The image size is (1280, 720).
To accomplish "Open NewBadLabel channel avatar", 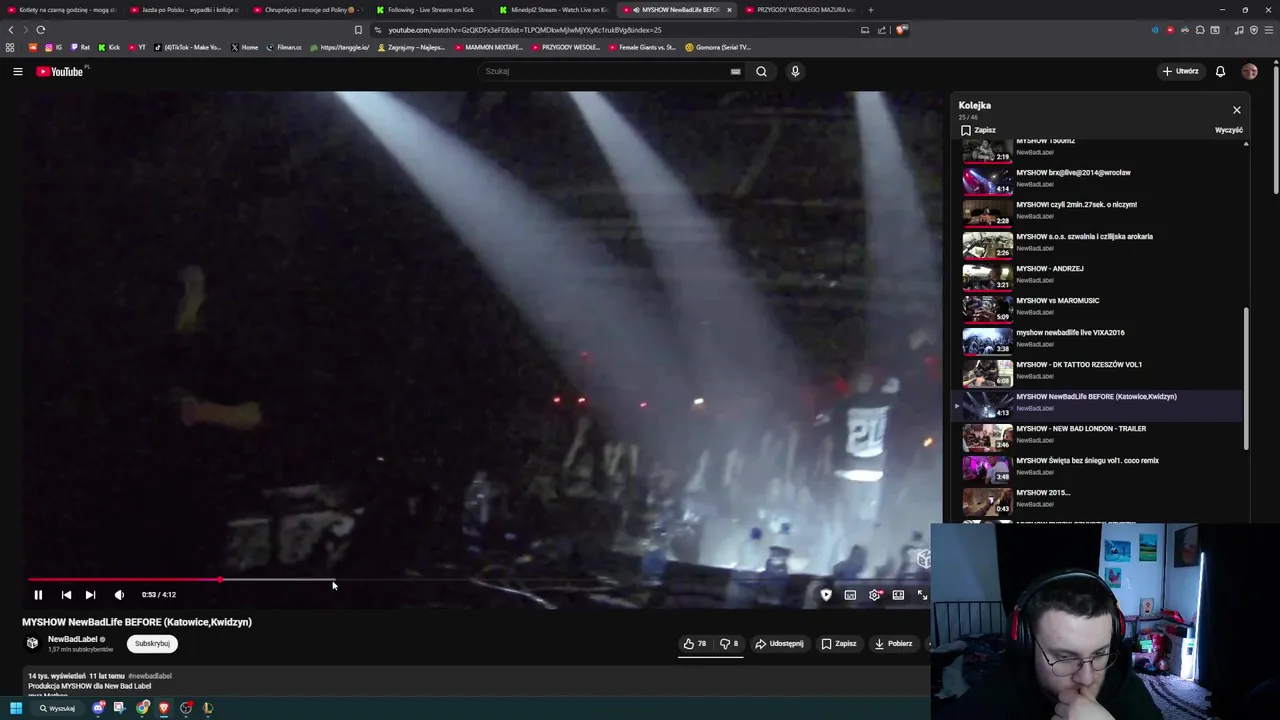I will tap(32, 643).
